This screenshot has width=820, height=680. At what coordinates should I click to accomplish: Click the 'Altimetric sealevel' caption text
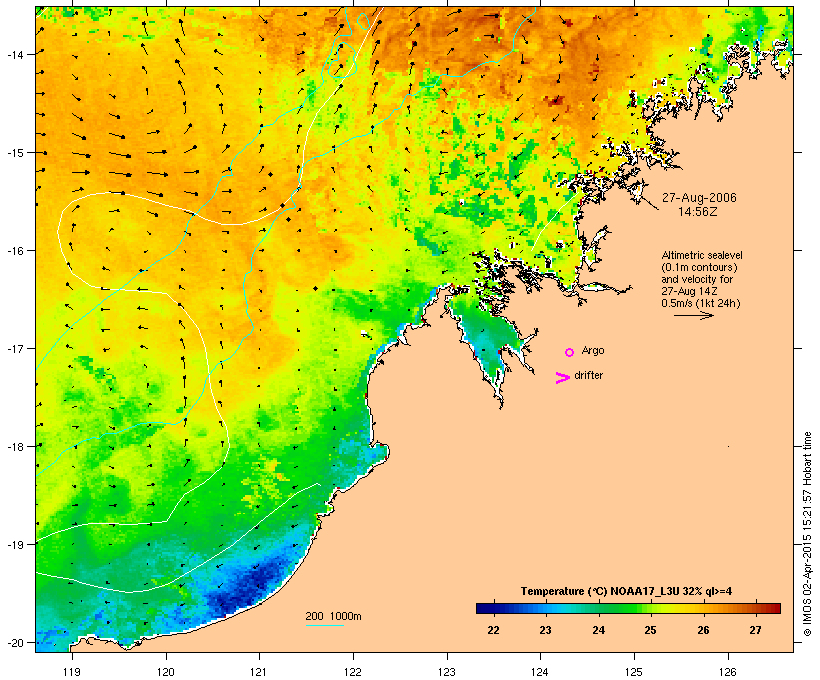pyautogui.click(x=702, y=255)
